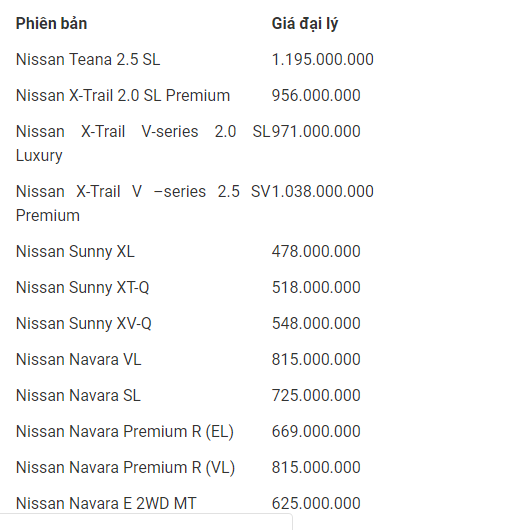The width and height of the screenshot is (515, 530).
Task: Select the Nissan Navara VL entry
Action: (x=78, y=359)
